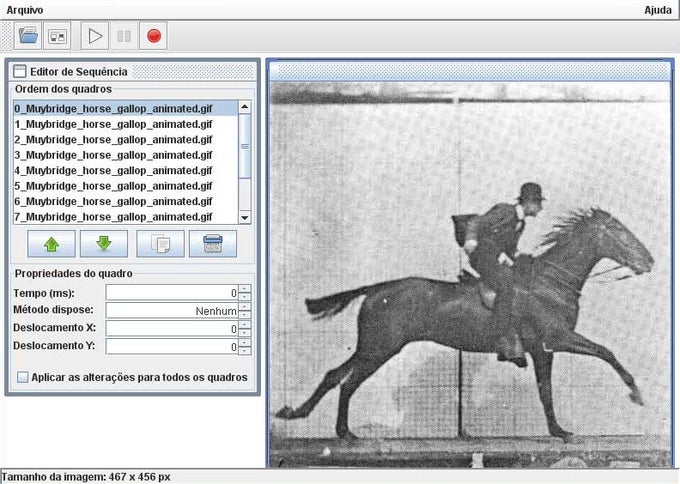Select frame 7_Muybridge_horse_gallop_animated.gif
Image resolution: width=680 pixels, height=484 pixels.
[x=126, y=216]
